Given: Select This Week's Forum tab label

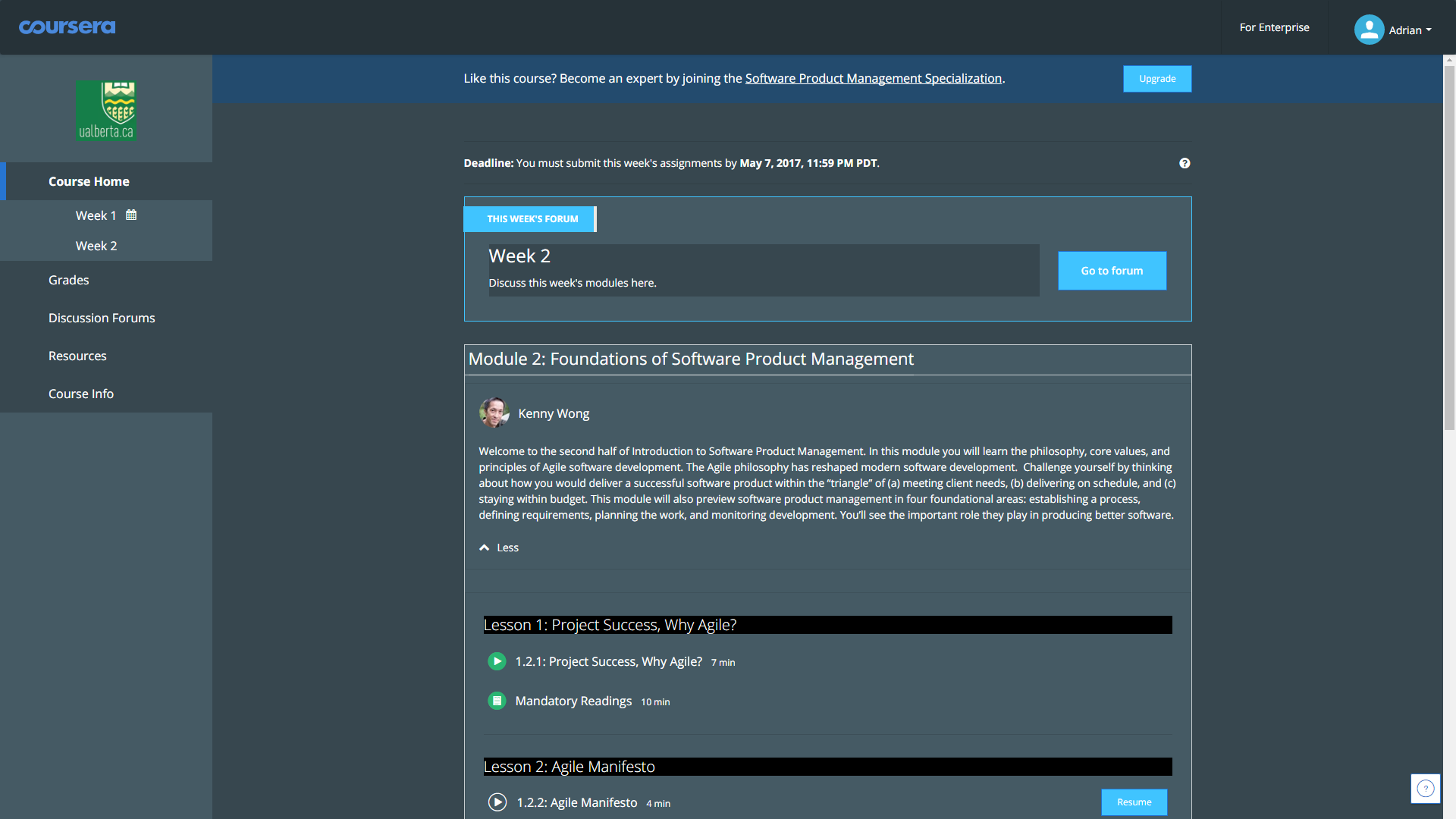Looking at the screenshot, I should pos(530,219).
